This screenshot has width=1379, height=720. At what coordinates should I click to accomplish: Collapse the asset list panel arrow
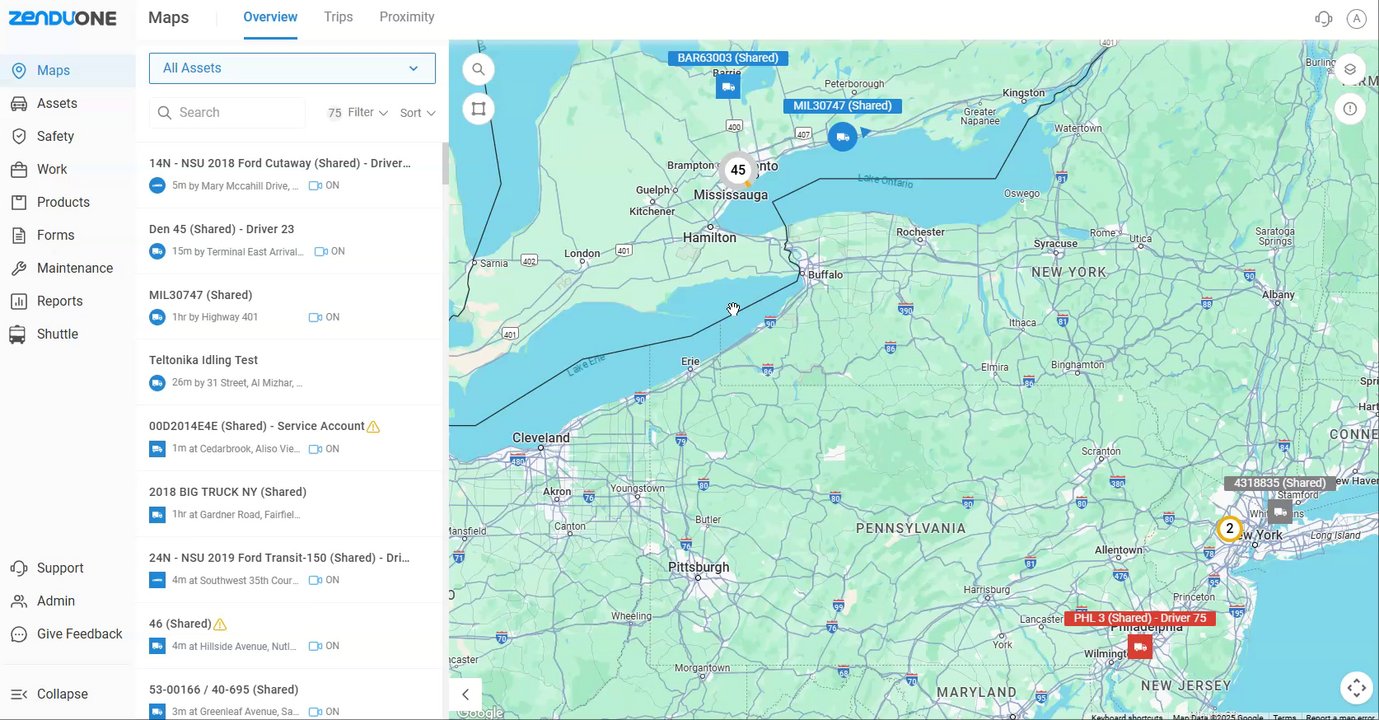click(x=465, y=694)
